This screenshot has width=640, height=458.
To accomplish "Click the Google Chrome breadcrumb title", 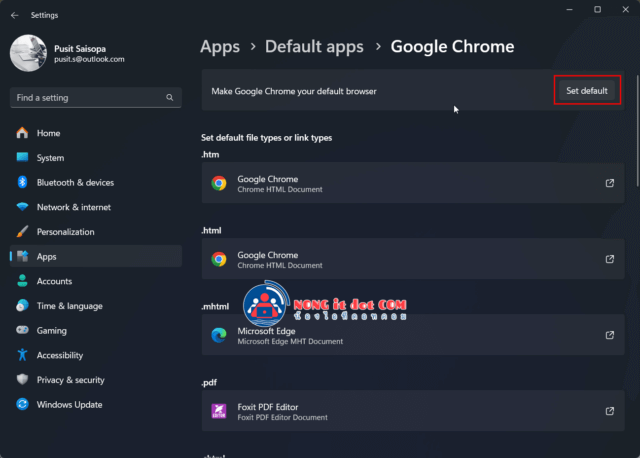I will click(452, 47).
